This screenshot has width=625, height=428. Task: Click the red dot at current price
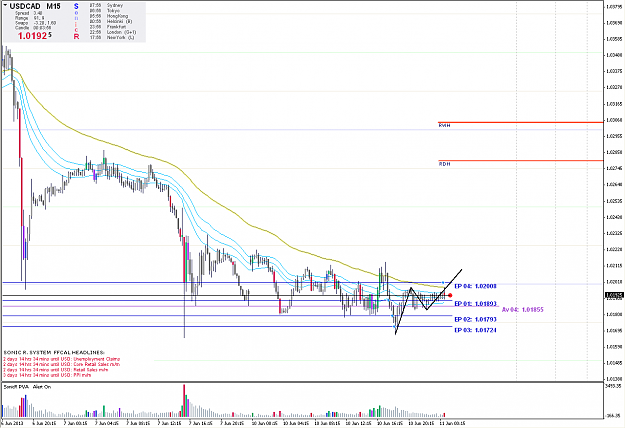tap(450, 295)
